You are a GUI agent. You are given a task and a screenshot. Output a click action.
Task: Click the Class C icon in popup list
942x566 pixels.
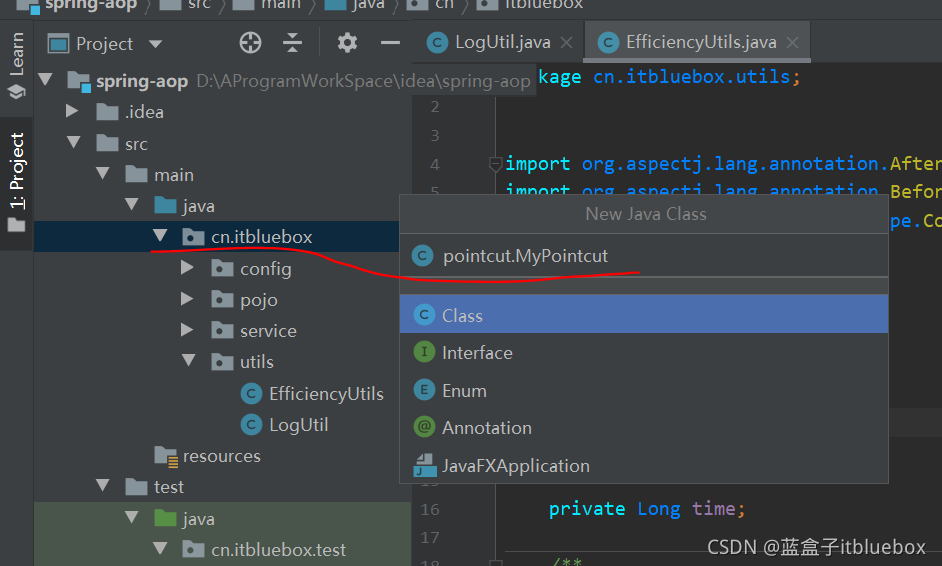click(424, 314)
